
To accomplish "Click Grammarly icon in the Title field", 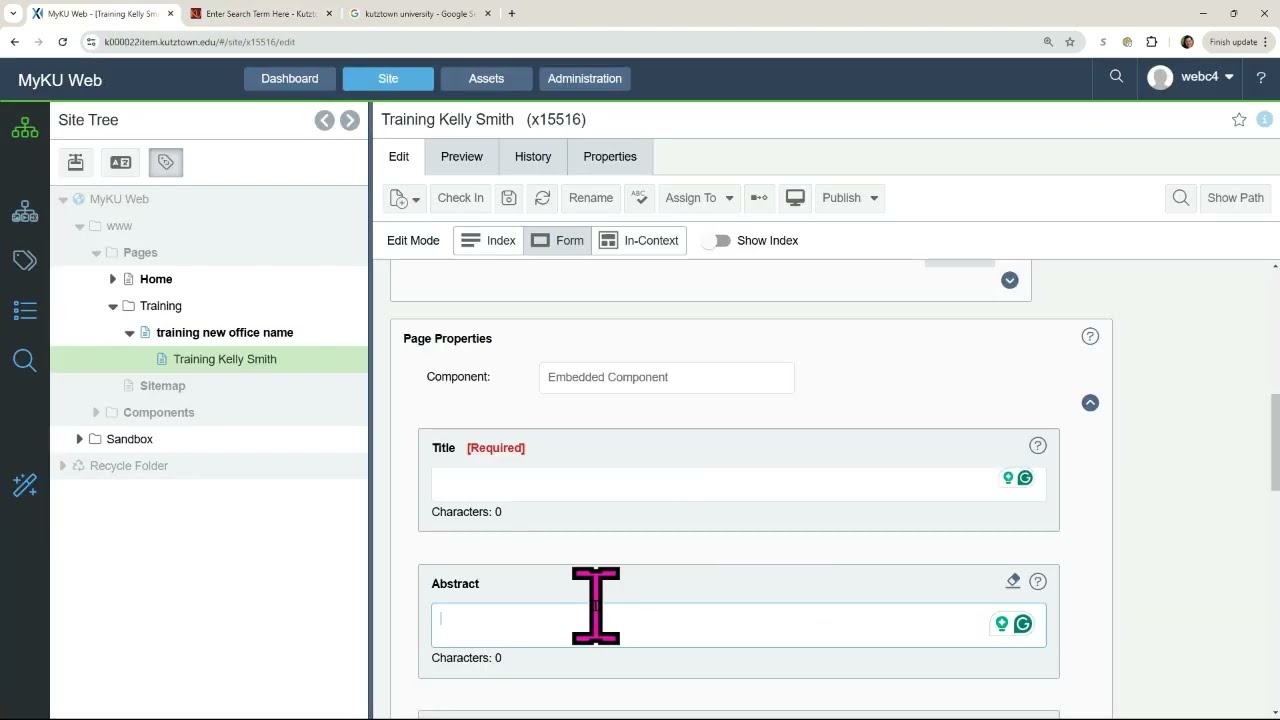I will [x=1025, y=478].
